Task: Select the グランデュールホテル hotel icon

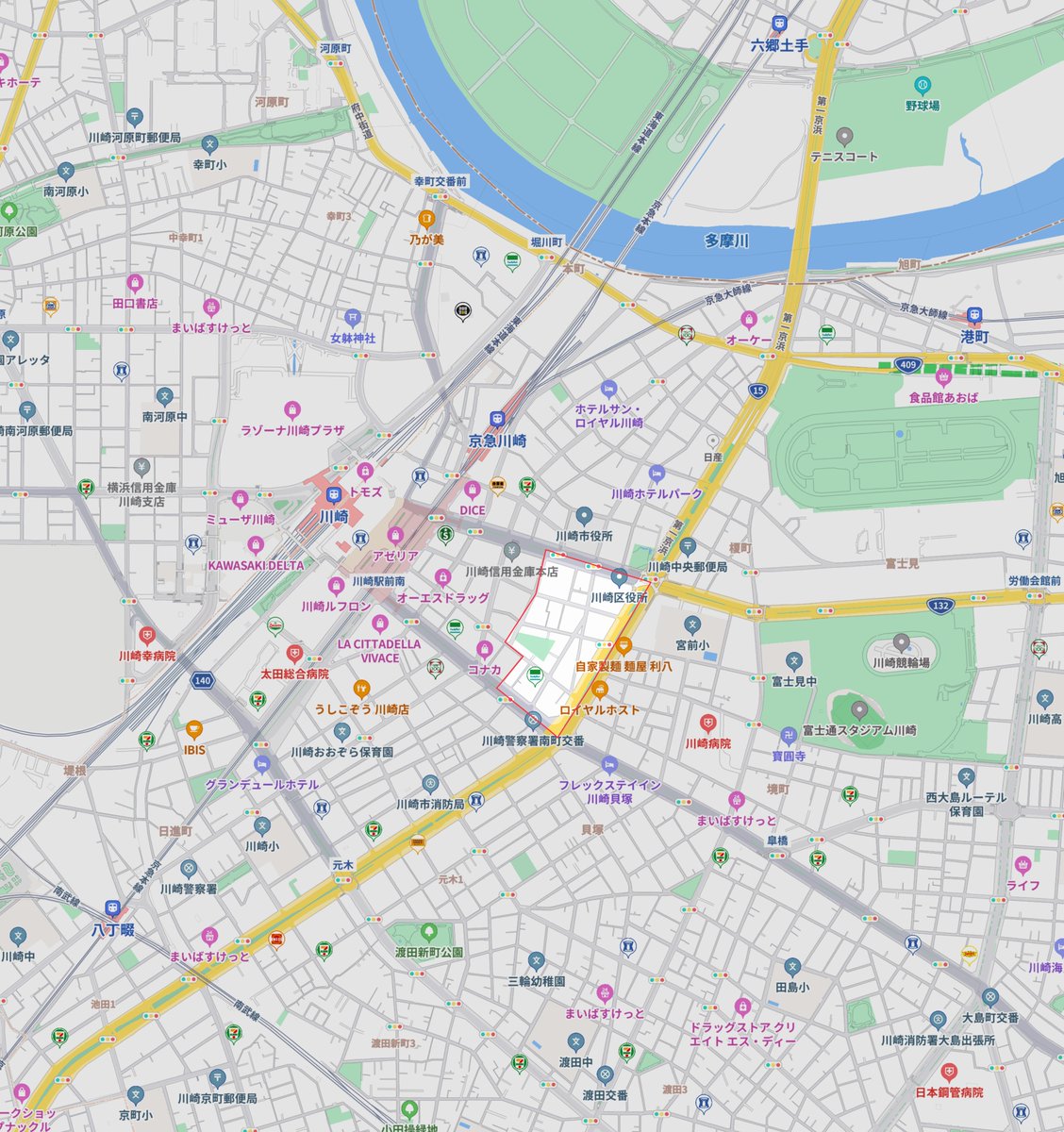Action: 262,763
